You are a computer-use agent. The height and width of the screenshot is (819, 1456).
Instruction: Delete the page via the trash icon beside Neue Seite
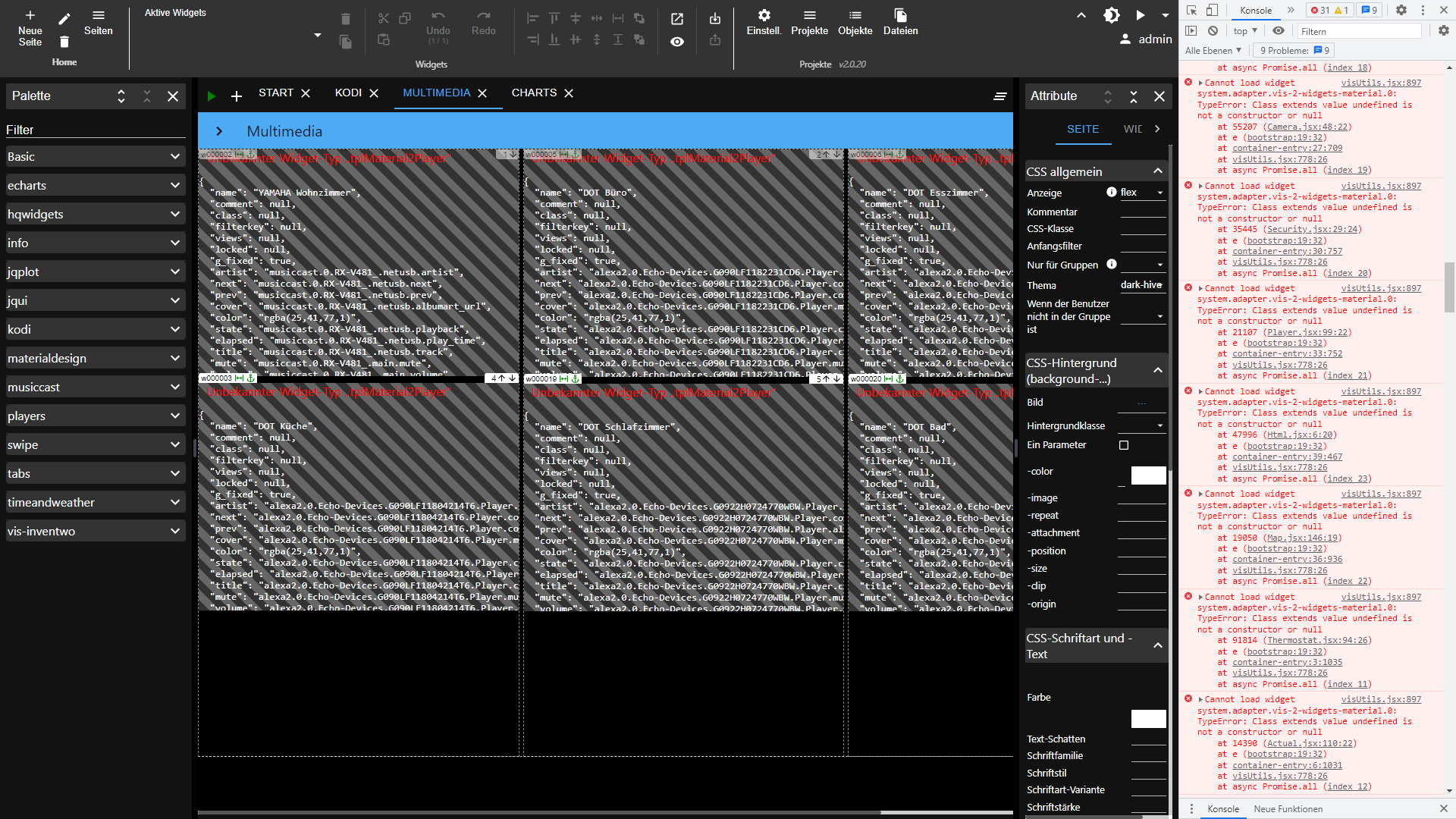click(x=64, y=42)
